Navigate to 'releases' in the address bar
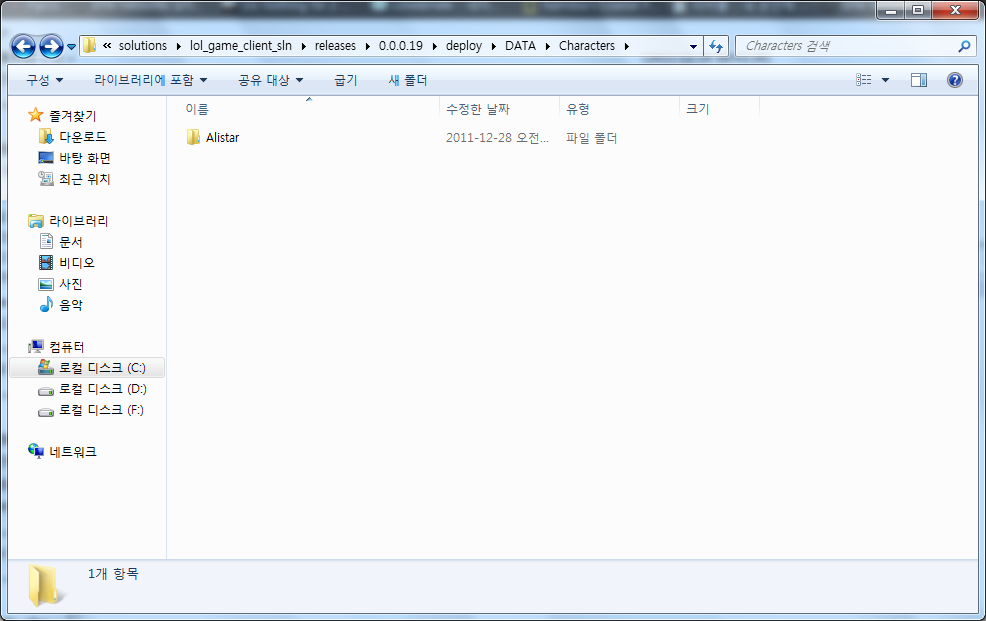 coord(335,45)
